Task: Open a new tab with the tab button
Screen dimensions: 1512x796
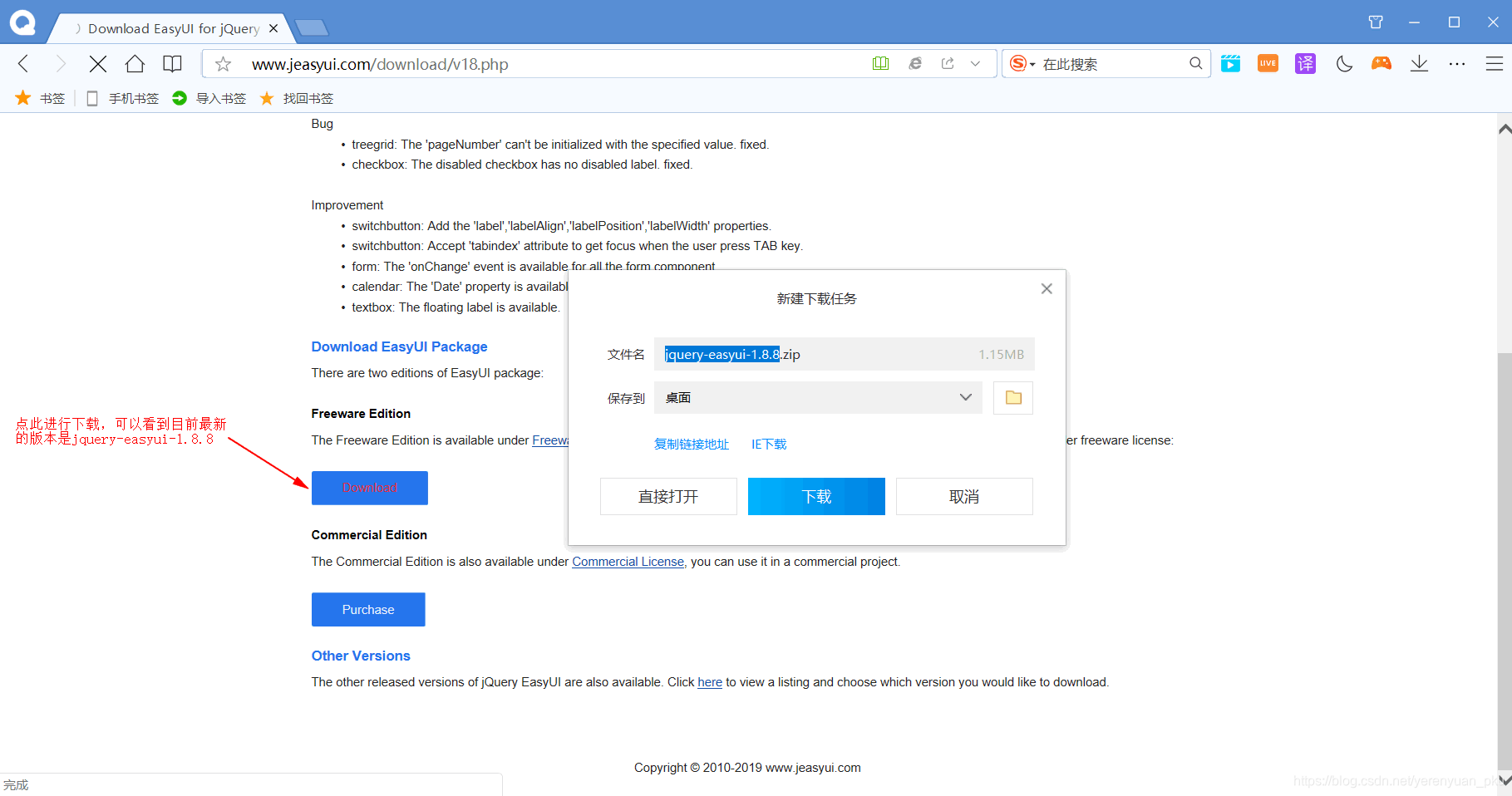Action: [312, 28]
